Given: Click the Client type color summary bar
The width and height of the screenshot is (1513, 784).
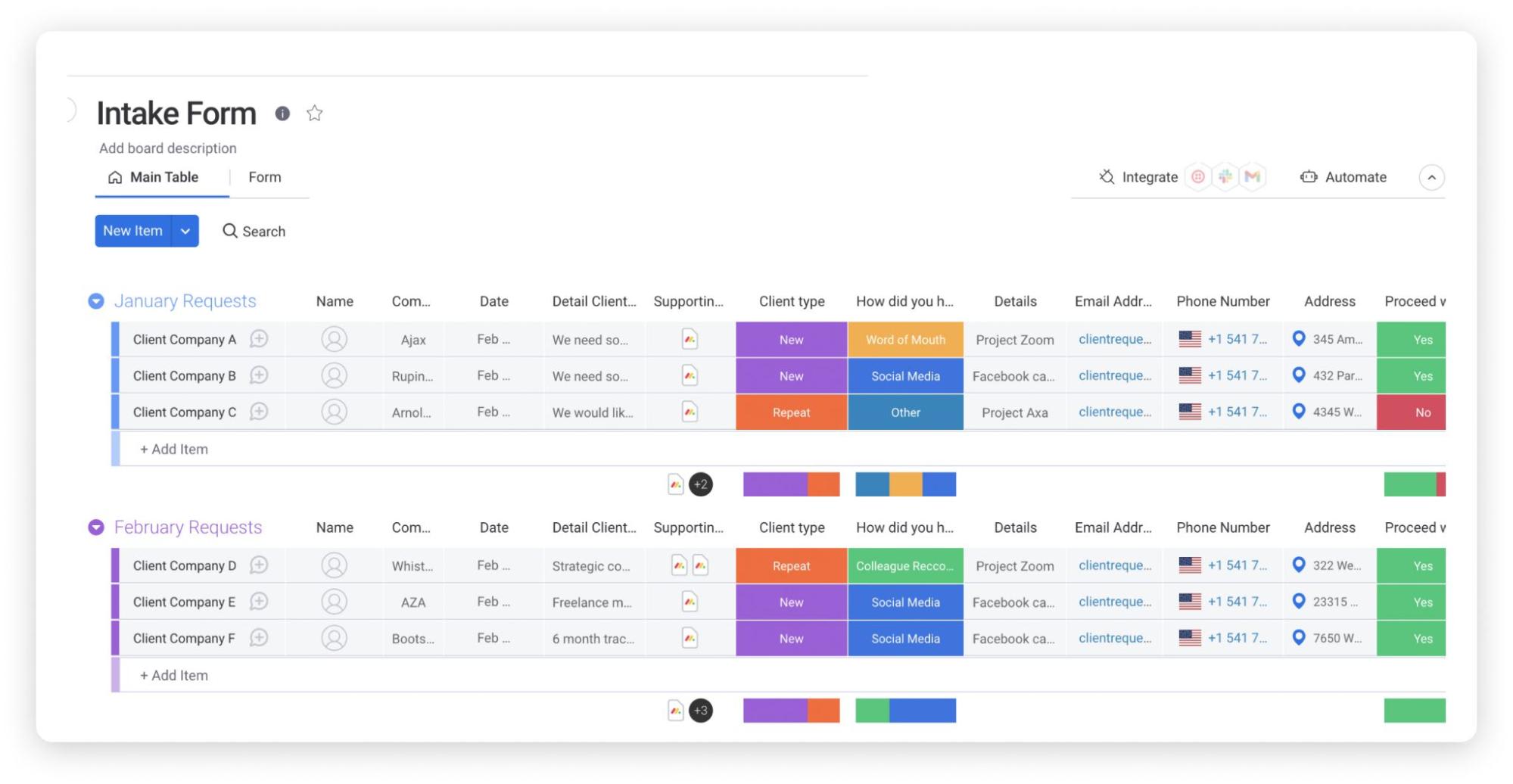Looking at the screenshot, I should (791, 484).
